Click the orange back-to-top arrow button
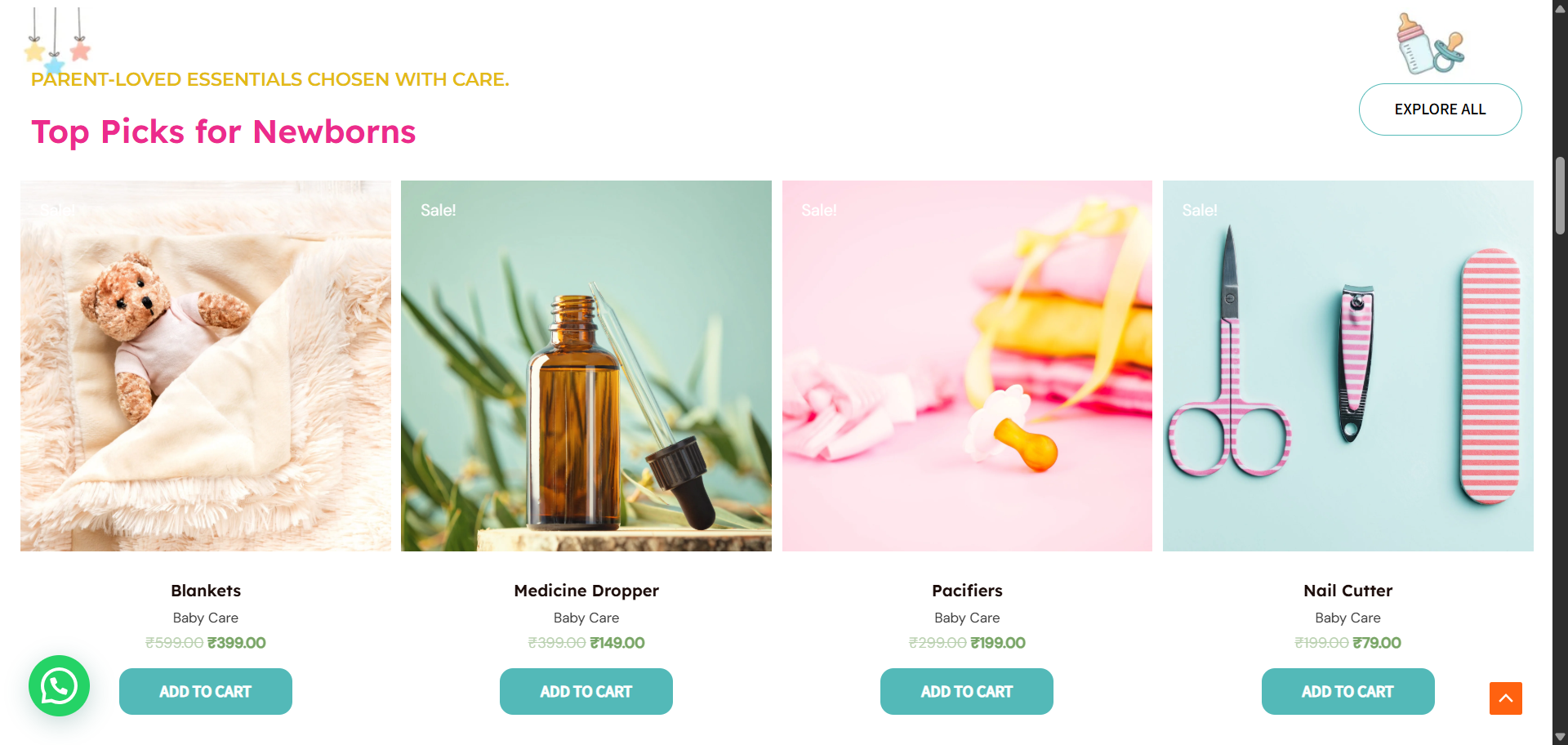 click(1505, 698)
